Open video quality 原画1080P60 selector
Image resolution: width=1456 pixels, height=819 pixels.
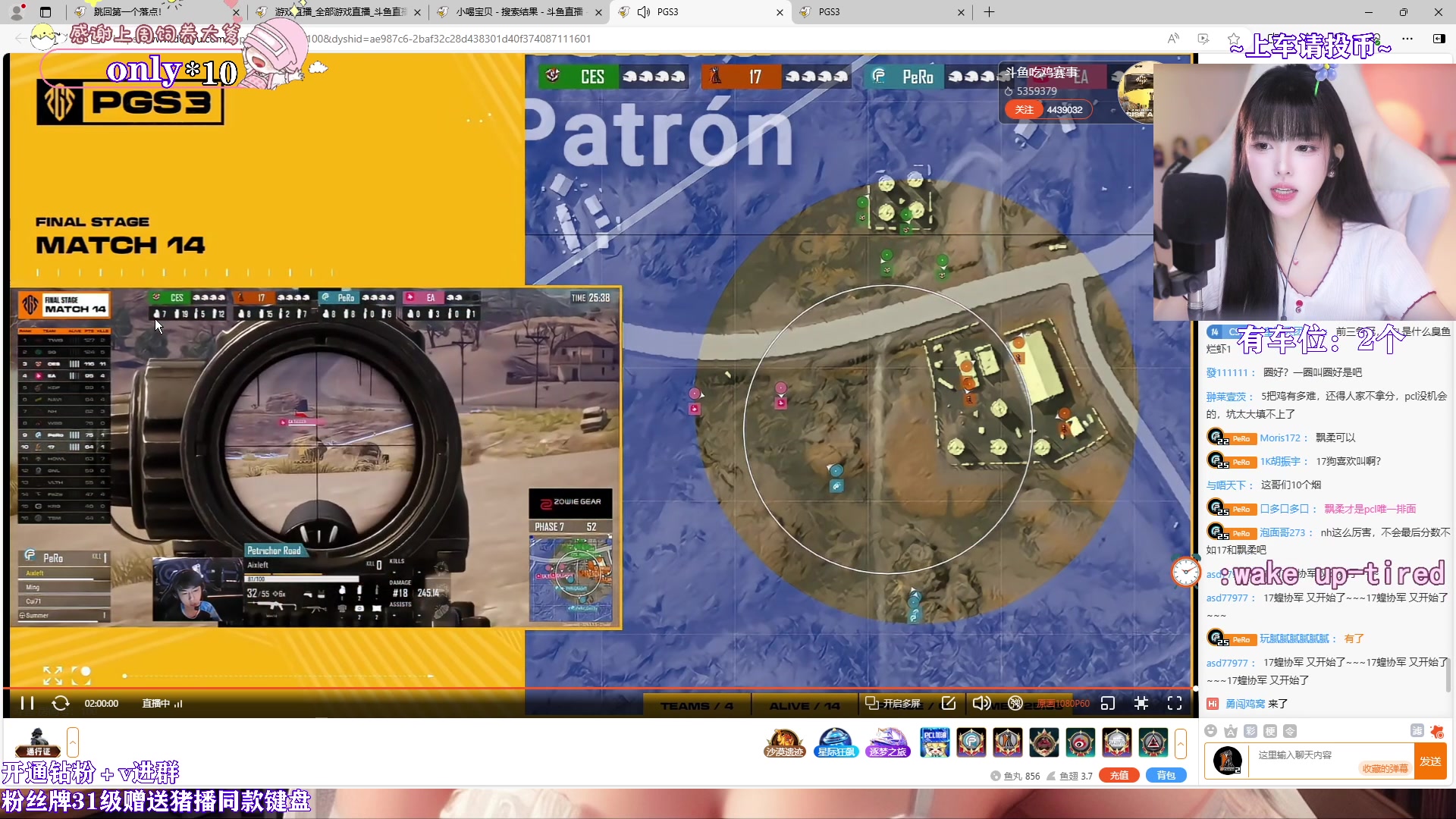[x=1062, y=704]
